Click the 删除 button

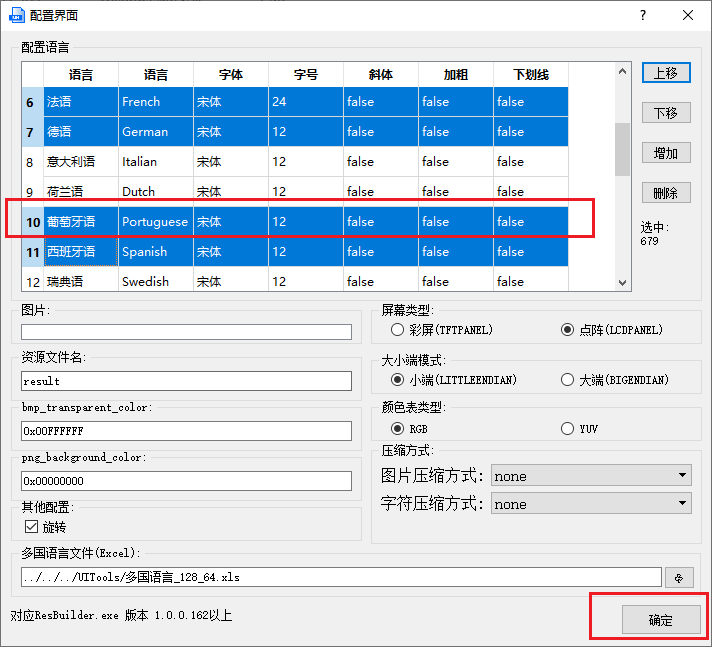(666, 193)
